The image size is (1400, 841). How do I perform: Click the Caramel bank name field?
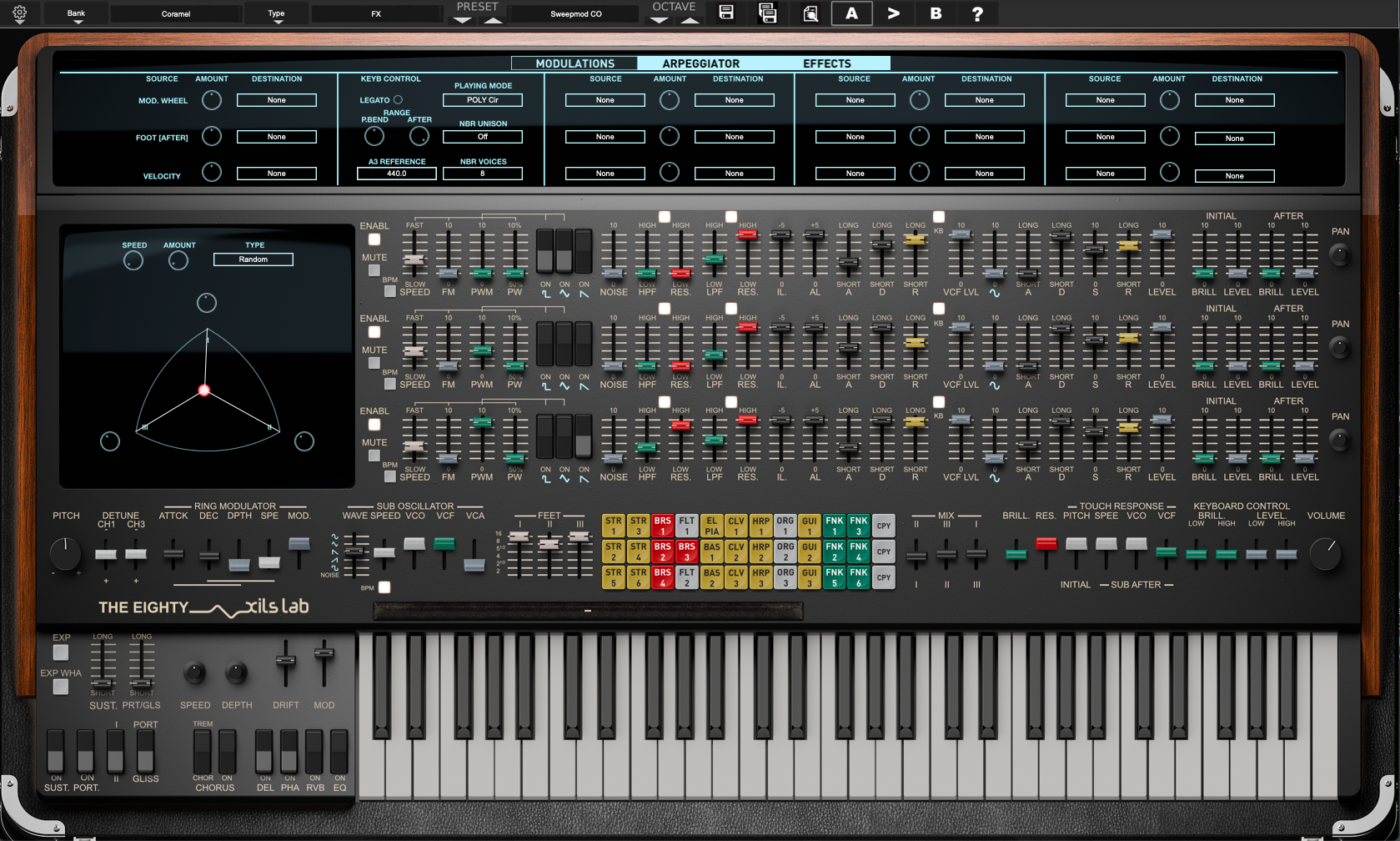[176, 14]
